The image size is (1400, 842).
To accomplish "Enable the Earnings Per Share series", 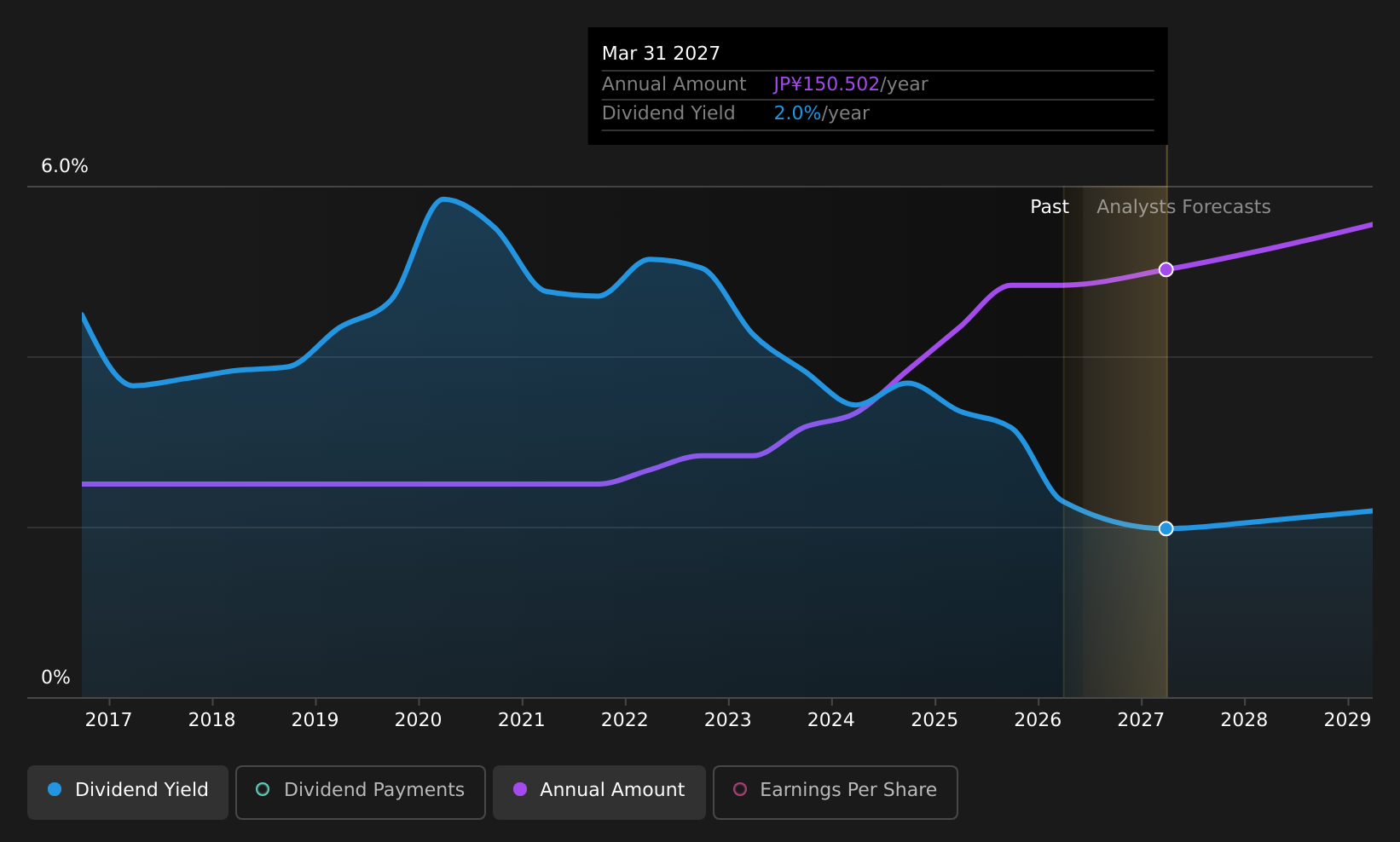I will (x=836, y=793).
